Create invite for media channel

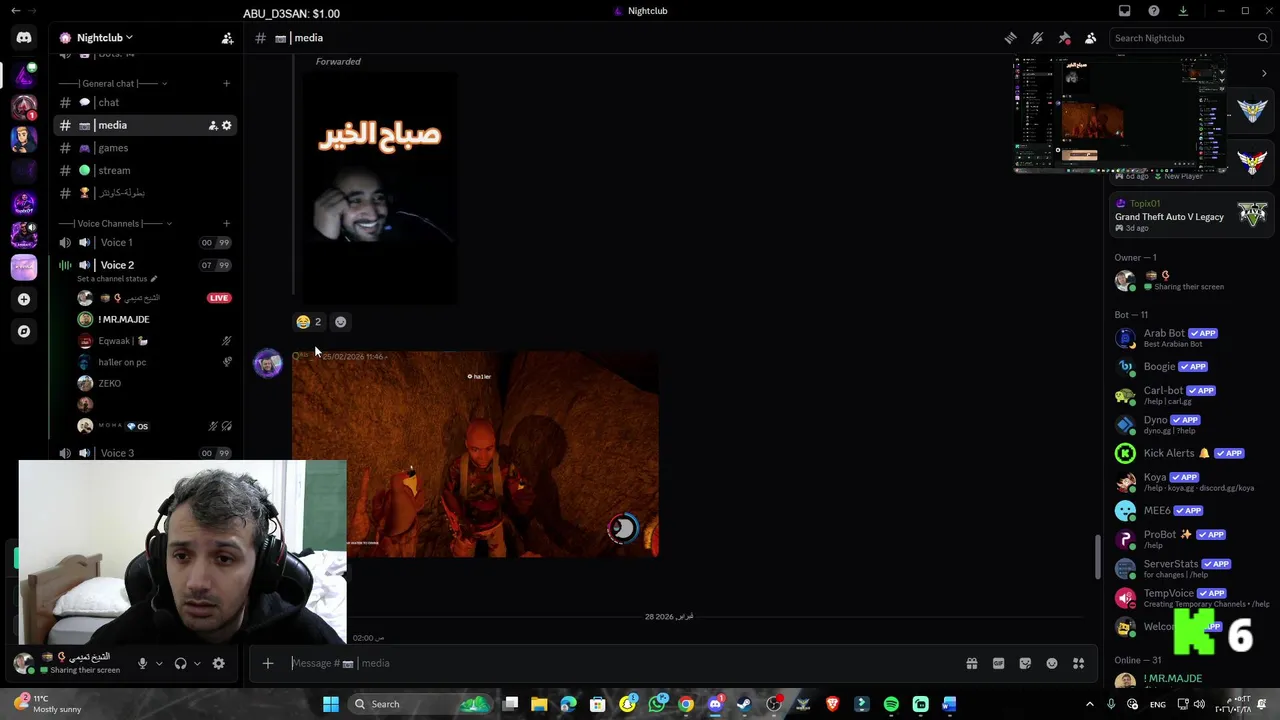213,125
